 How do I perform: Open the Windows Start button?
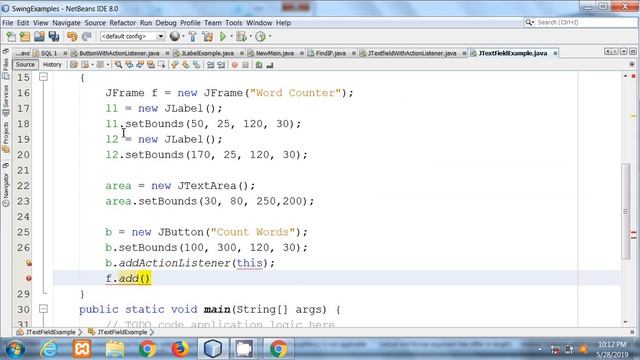point(15,349)
